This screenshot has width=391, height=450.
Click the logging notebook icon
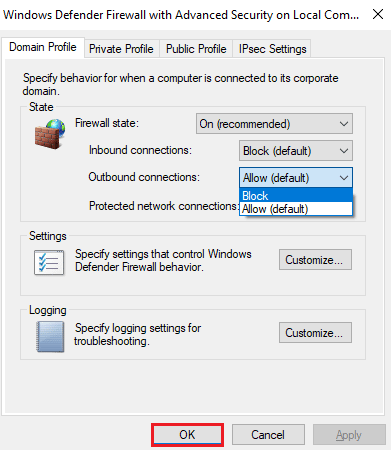tap(50, 337)
